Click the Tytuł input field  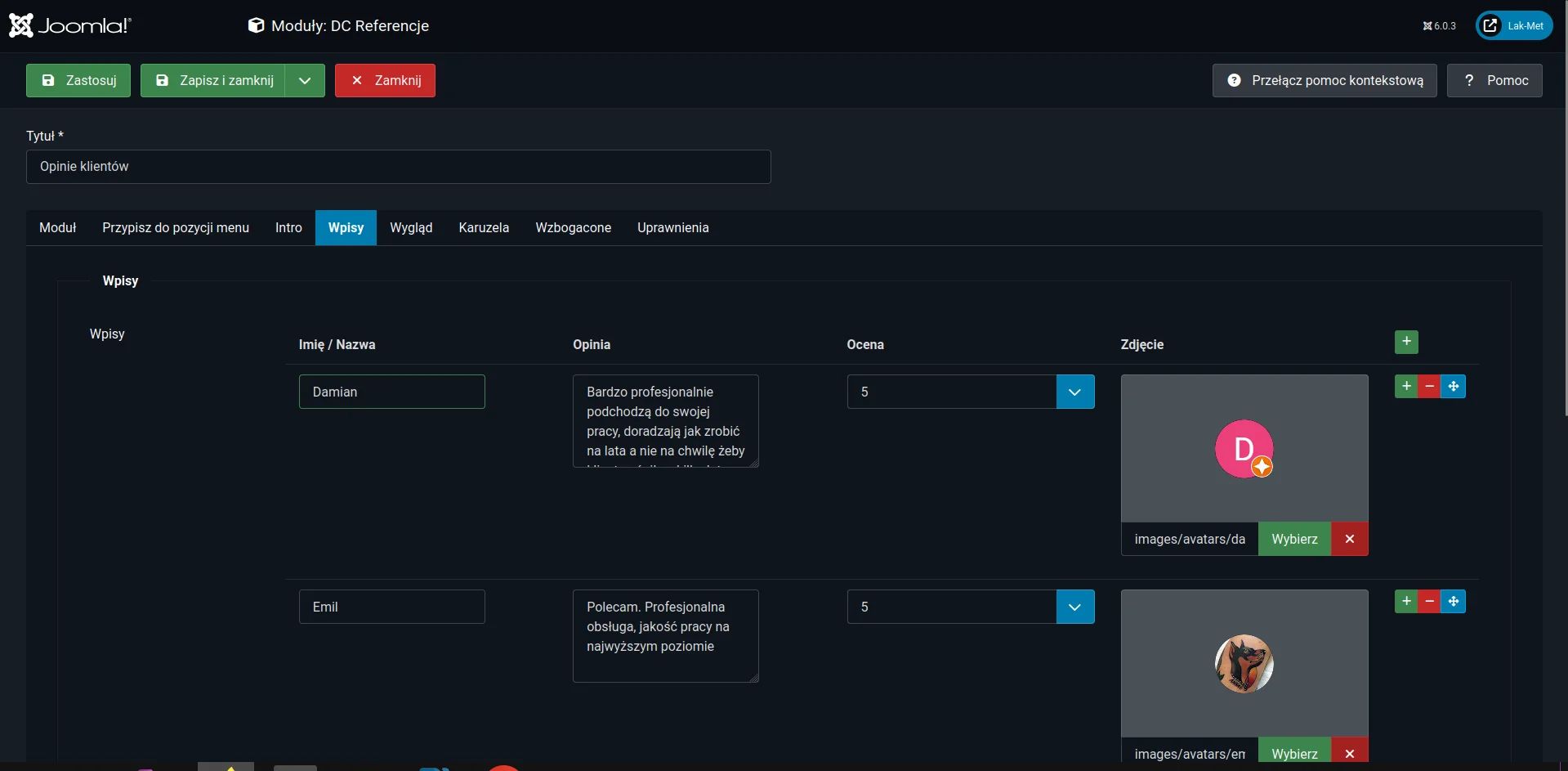[398, 167]
